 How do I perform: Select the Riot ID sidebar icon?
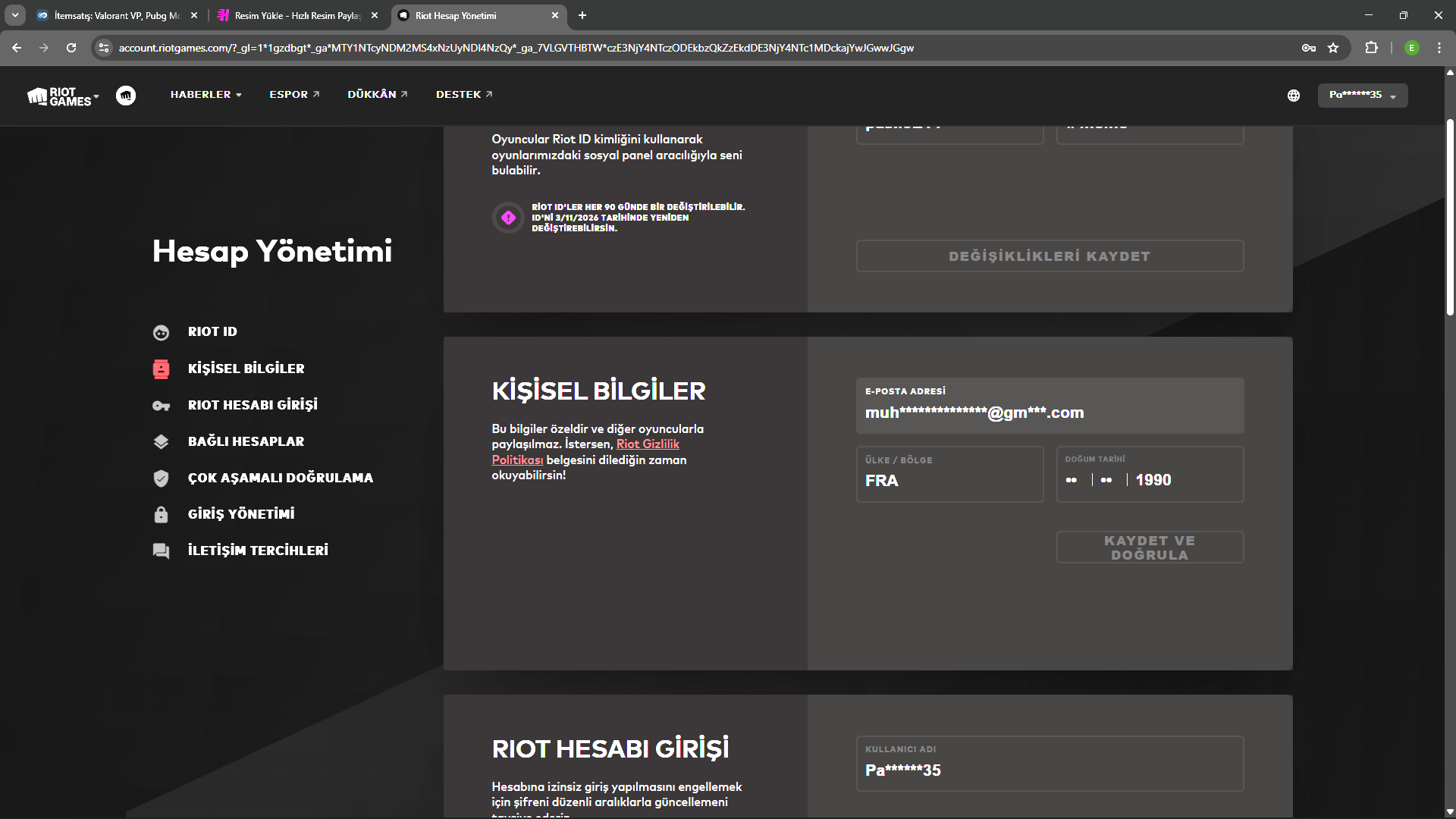pyautogui.click(x=161, y=332)
